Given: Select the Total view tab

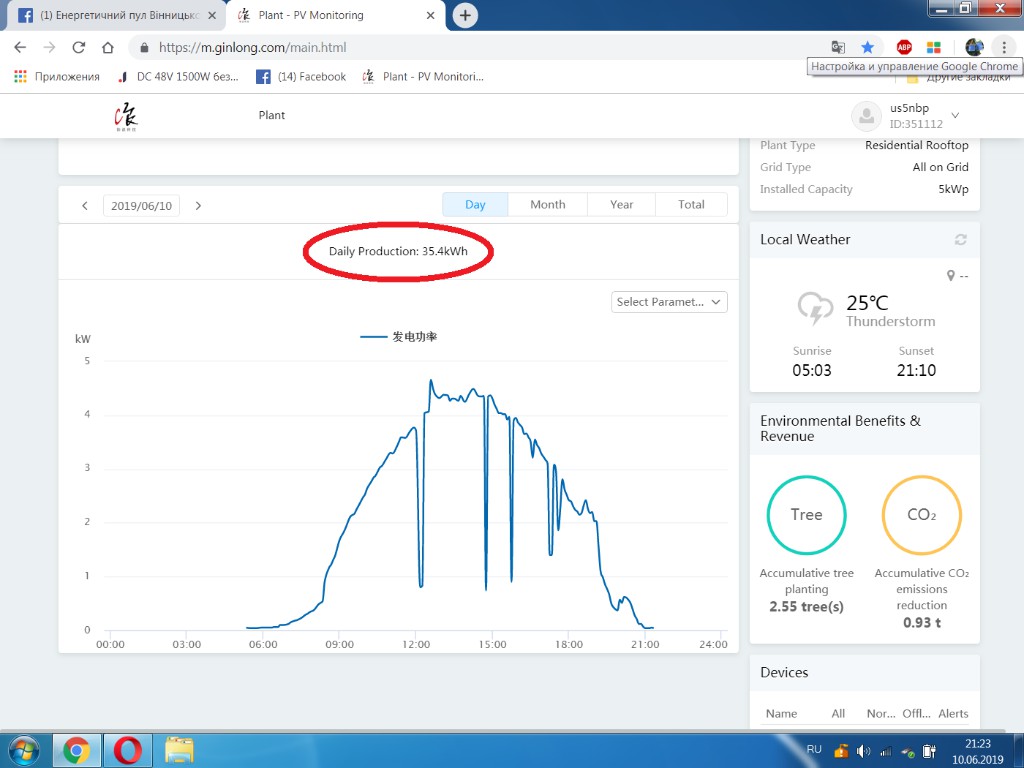Looking at the screenshot, I should tap(691, 205).
